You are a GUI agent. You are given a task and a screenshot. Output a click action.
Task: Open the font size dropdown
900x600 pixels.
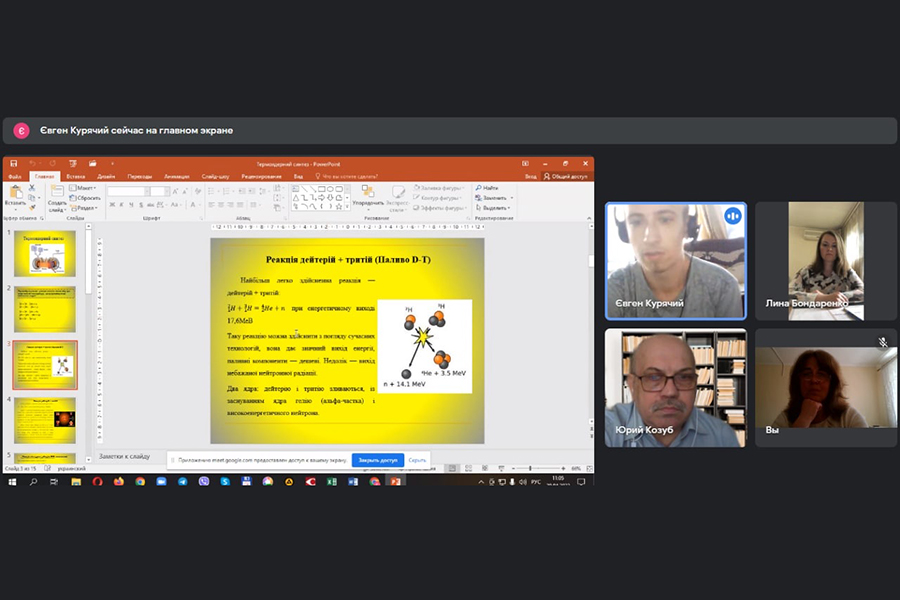point(167,191)
